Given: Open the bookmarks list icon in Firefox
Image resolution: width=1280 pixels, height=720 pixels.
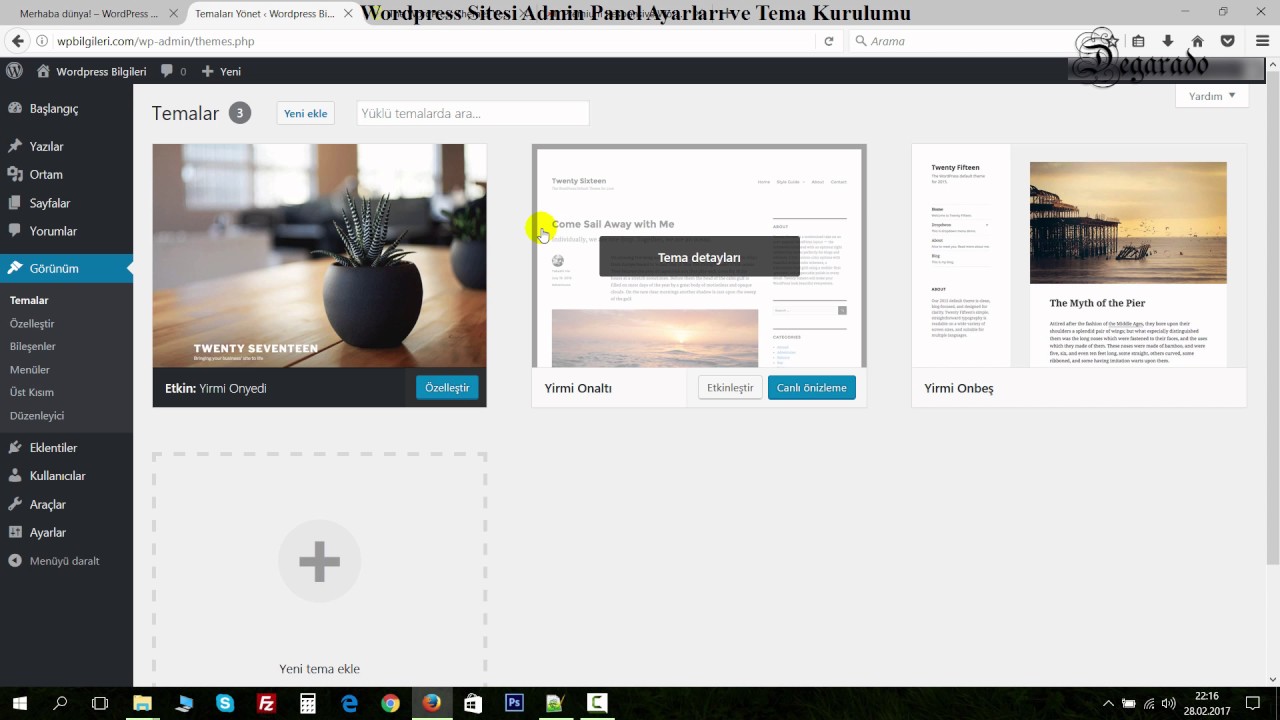Looking at the screenshot, I should coord(1138,41).
